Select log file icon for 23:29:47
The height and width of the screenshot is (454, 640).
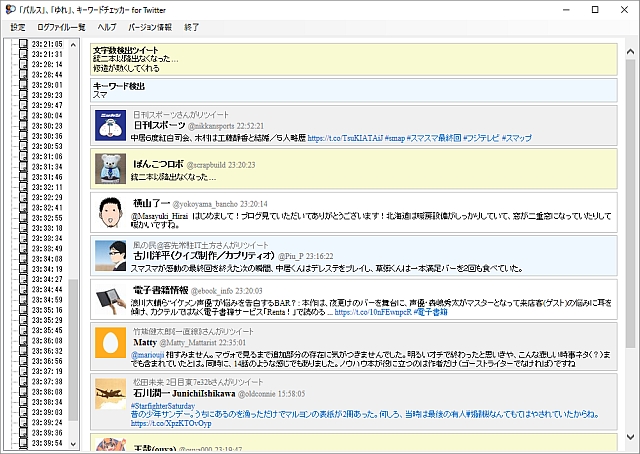(23, 105)
